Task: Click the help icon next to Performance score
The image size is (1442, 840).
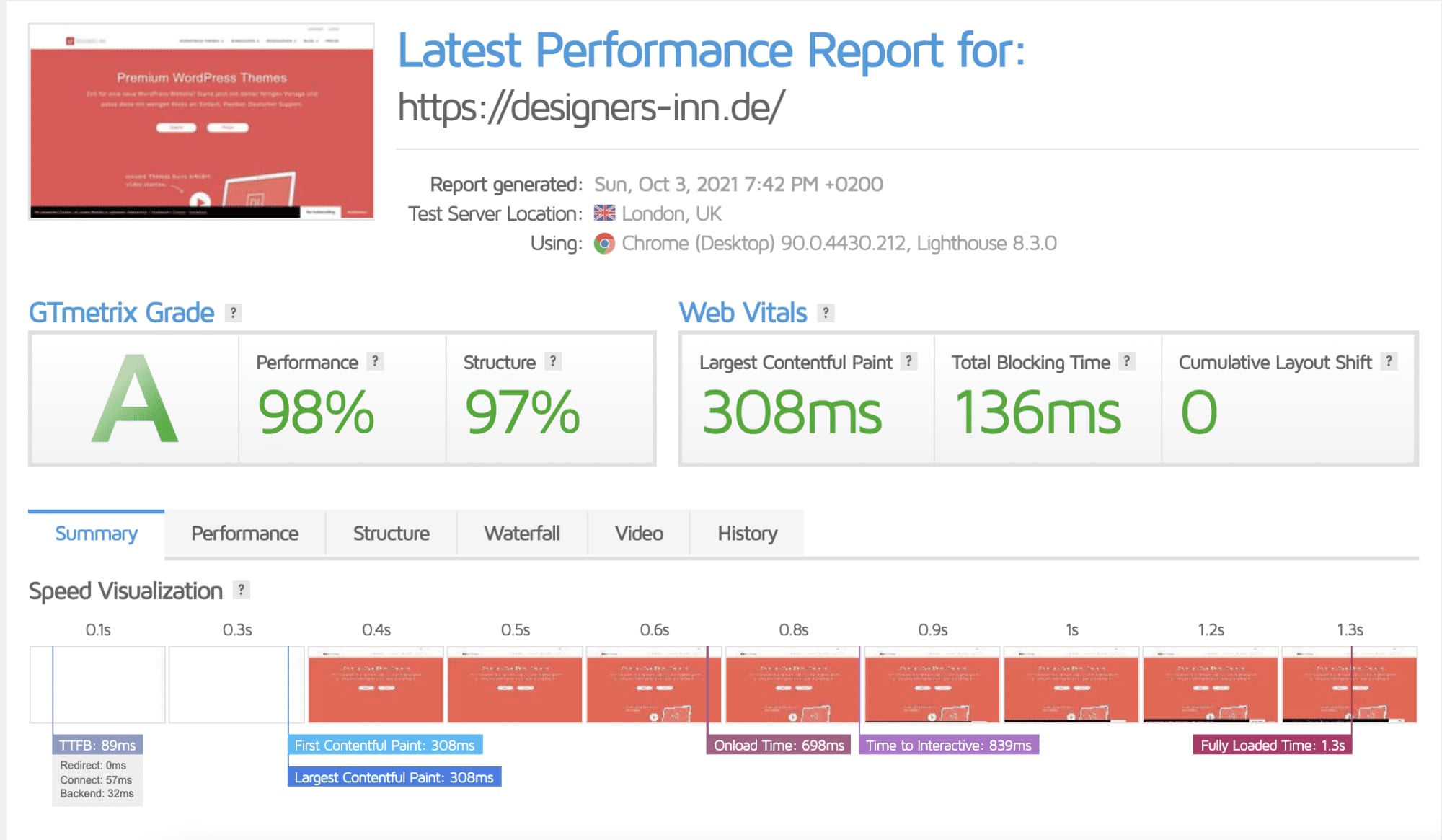Action: tap(375, 361)
